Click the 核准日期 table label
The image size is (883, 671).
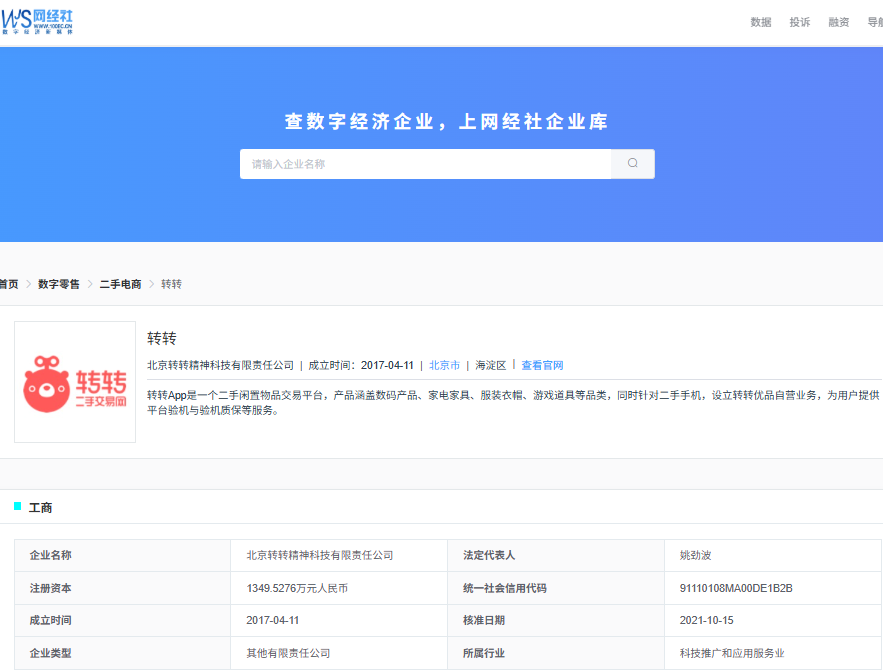[484, 620]
